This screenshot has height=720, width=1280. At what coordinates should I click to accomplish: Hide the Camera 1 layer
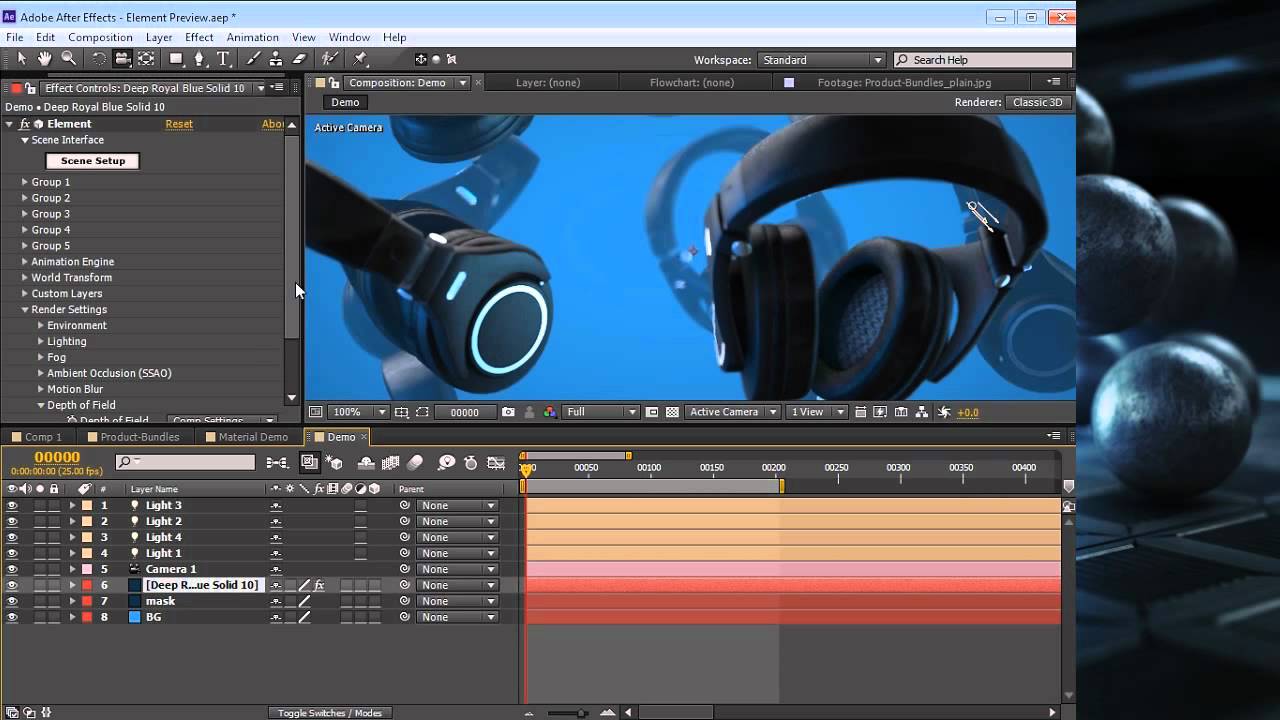tap(12, 569)
